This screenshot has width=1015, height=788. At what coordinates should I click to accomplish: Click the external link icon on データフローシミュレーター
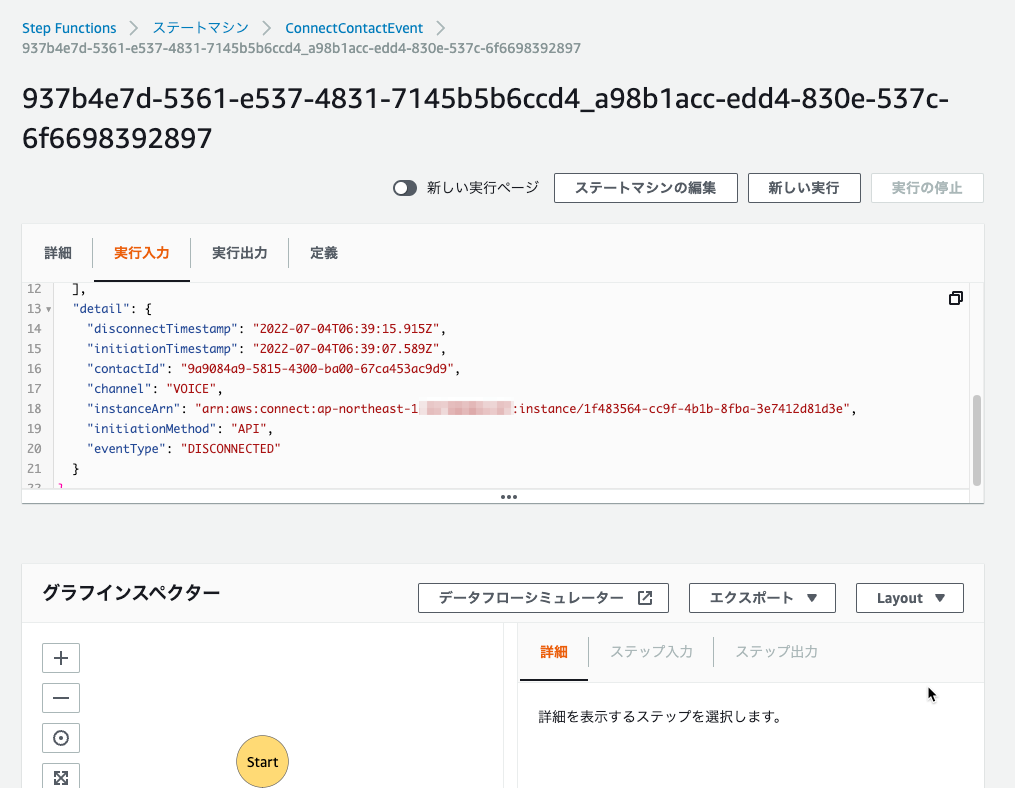click(x=645, y=598)
